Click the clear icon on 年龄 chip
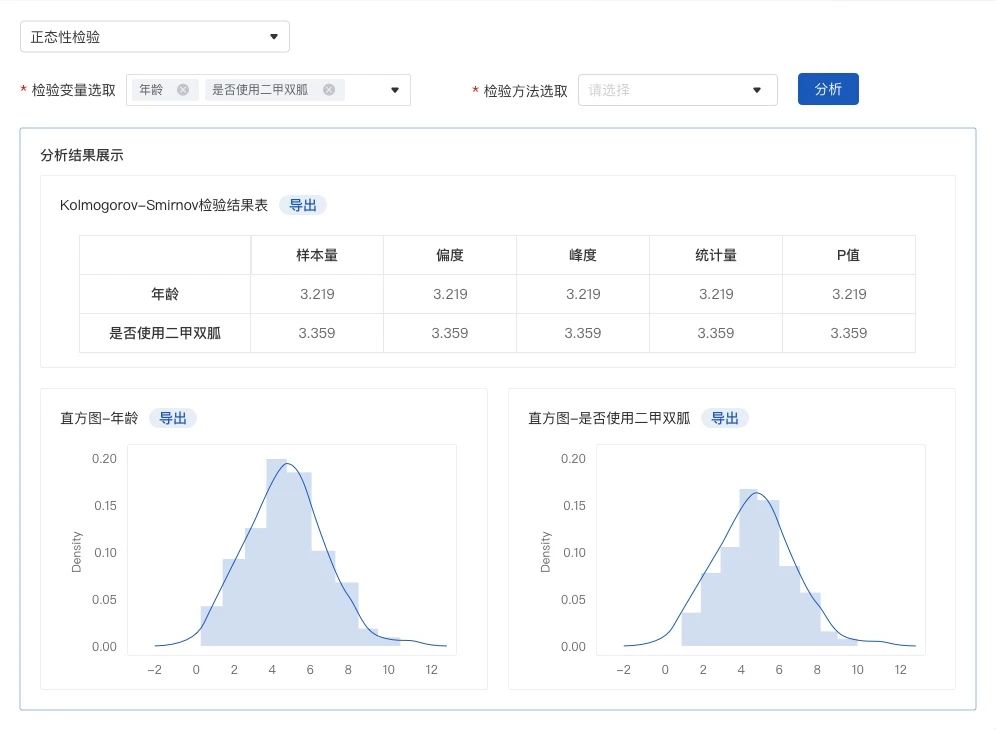 pyautogui.click(x=183, y=88)
